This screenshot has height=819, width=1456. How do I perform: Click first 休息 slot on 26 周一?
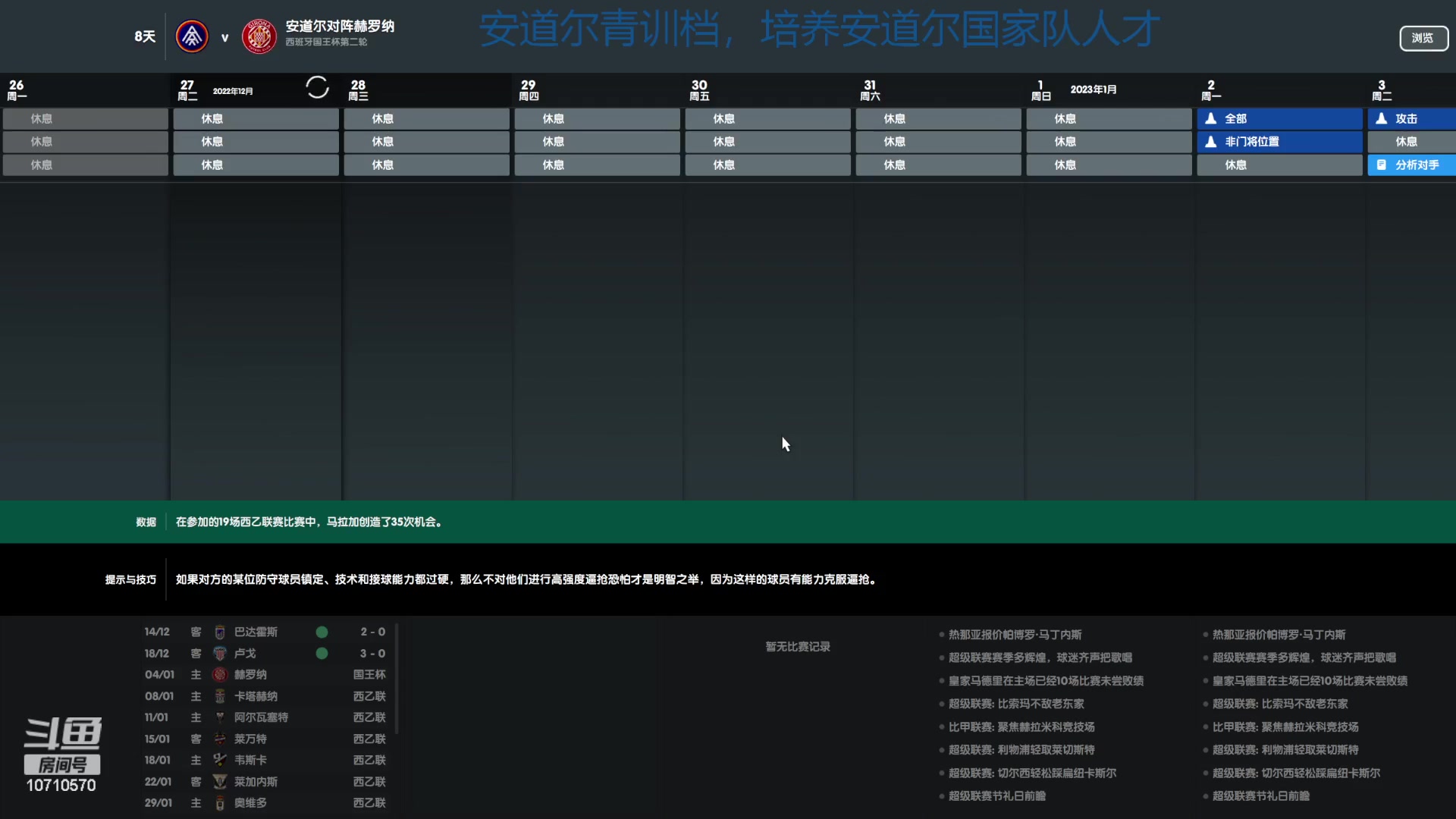click(x=85, y=119)
